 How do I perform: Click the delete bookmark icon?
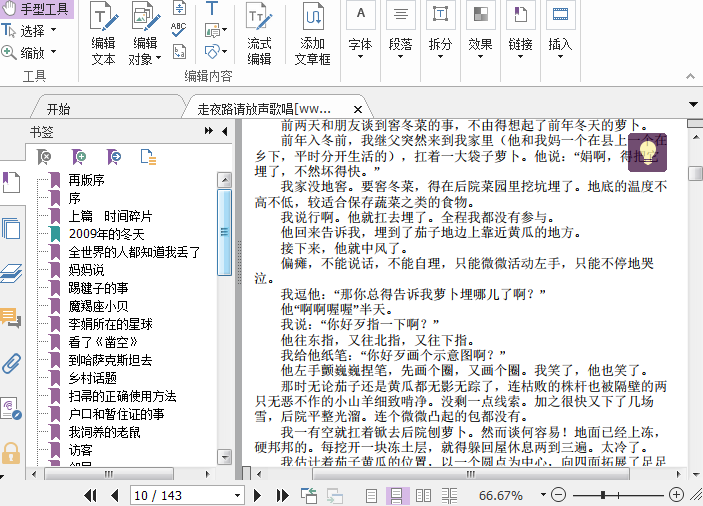pyautogui.click(x=44, y=157)
